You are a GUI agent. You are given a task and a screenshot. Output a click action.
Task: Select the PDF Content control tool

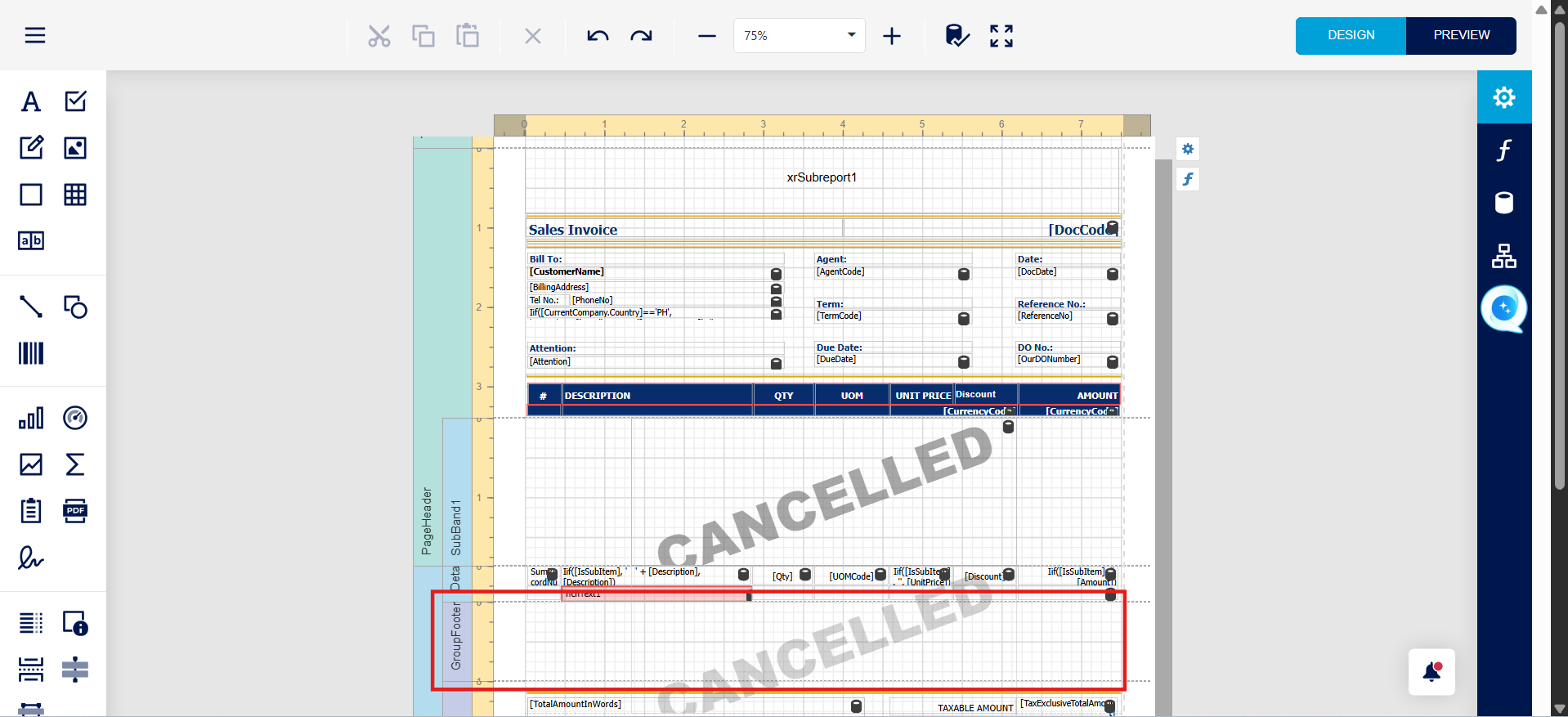pos(75,511)
